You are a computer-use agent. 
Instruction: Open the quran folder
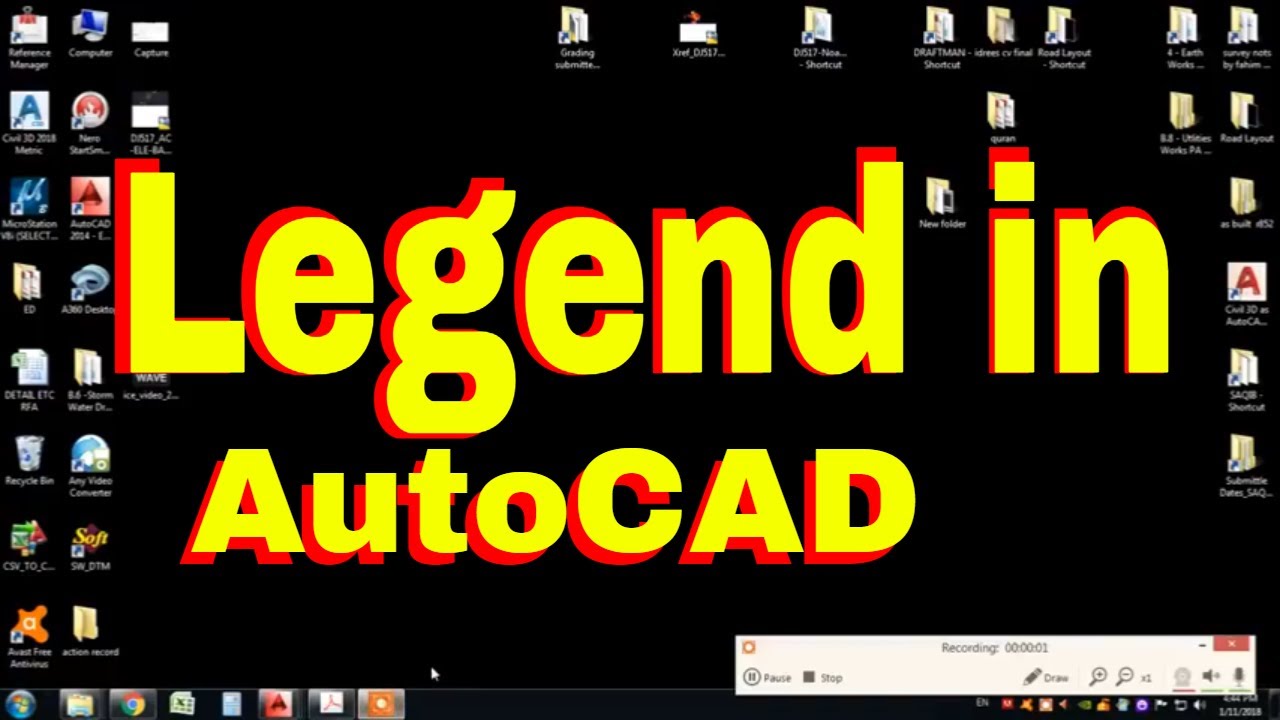pyautogui.click(x=1002, y=119)
